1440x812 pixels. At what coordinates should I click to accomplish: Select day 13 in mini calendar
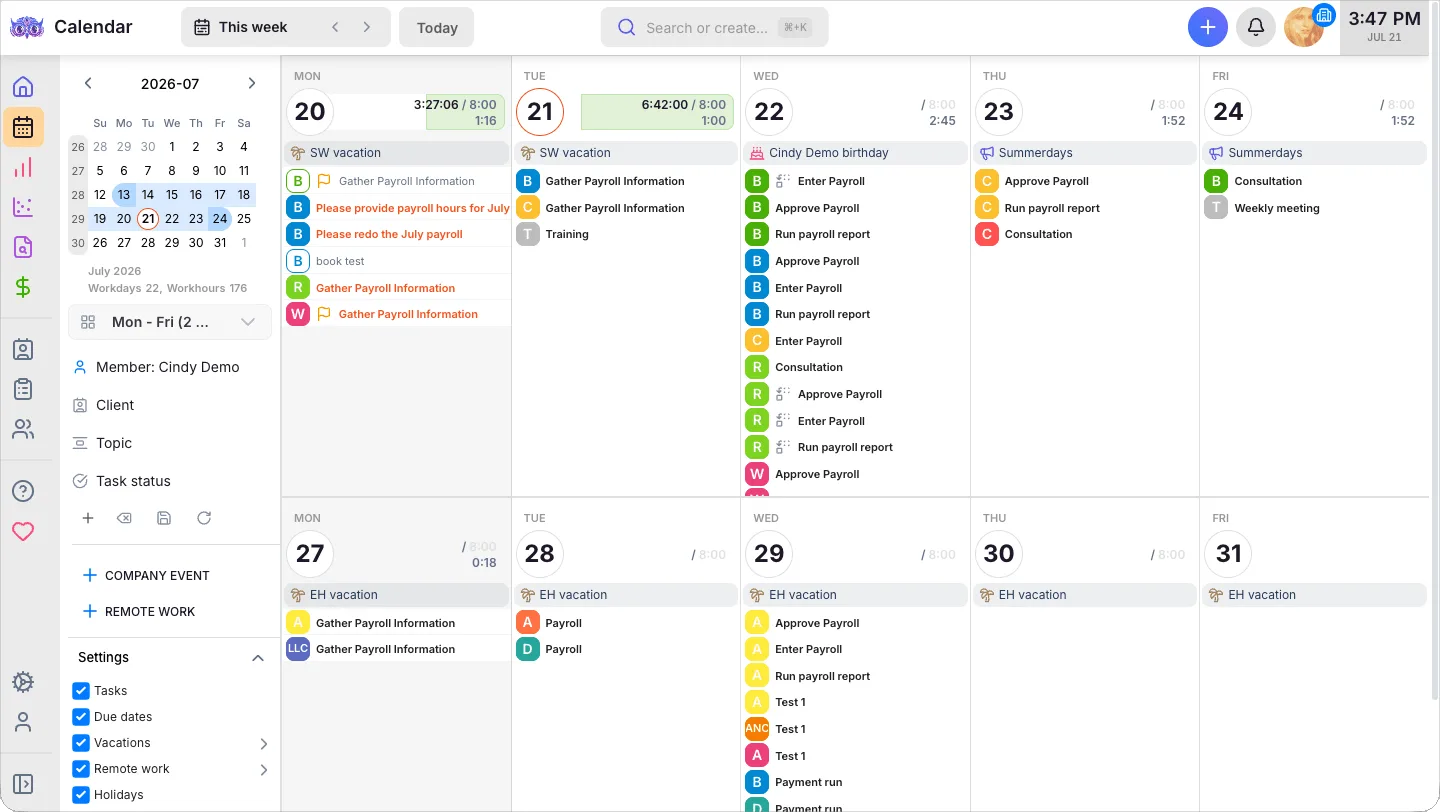coord(124,194)
